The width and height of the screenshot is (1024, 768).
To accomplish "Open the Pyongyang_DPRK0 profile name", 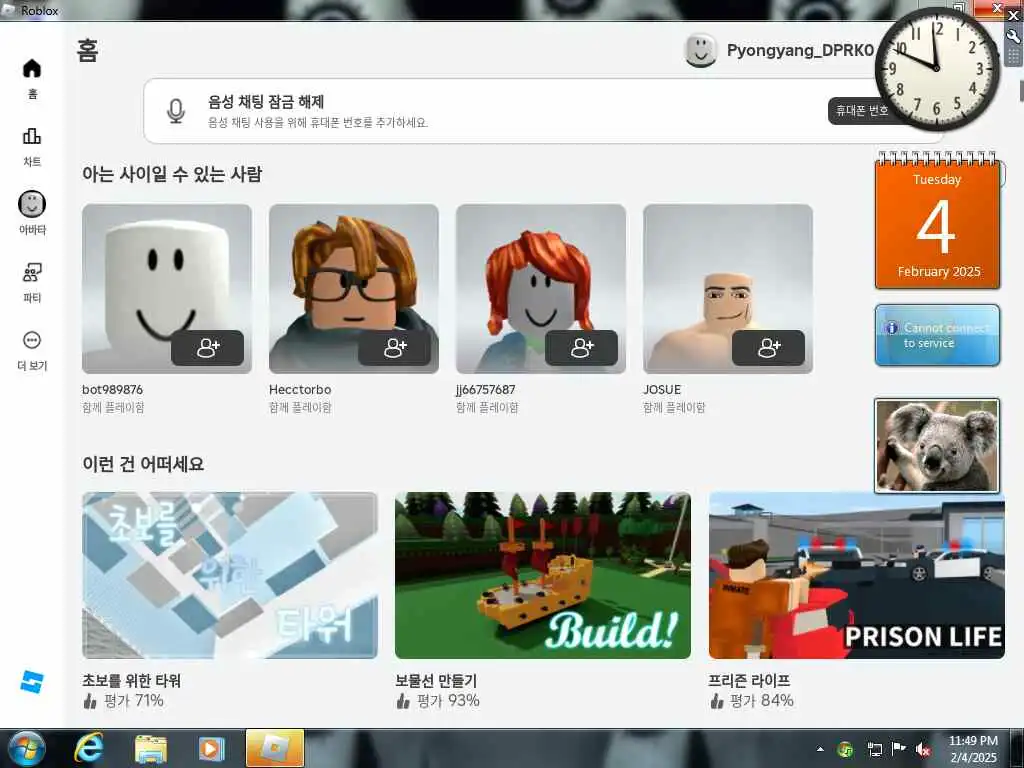I will [800, 50].
